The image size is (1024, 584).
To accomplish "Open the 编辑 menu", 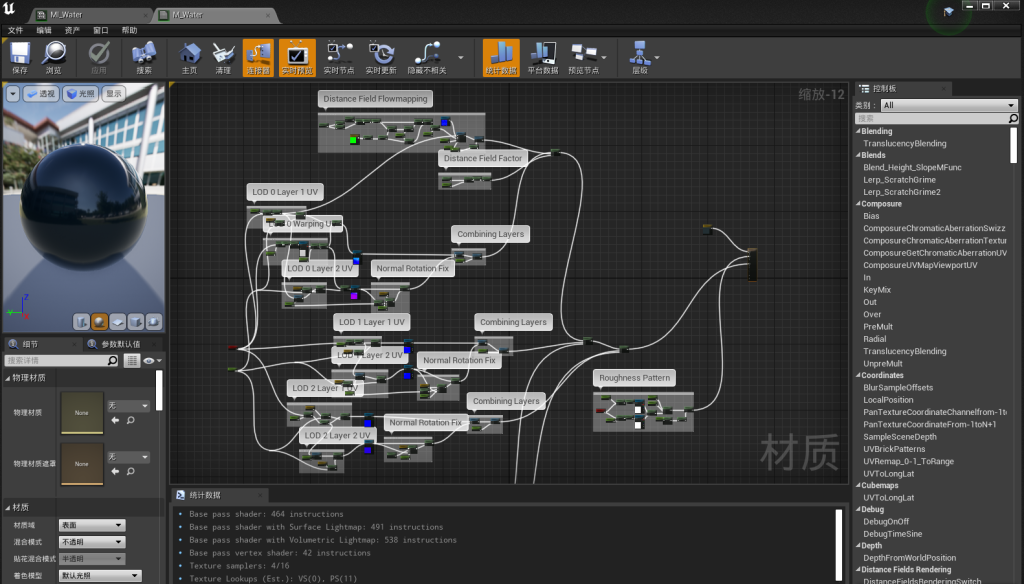I will pyautogui.click(x=44, y=30).
